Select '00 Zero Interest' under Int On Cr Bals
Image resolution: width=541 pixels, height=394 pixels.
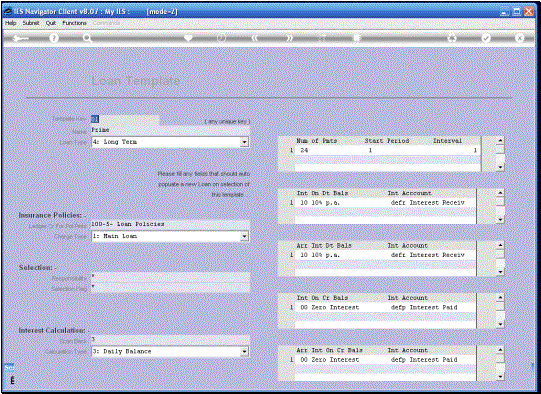point(329,307)
